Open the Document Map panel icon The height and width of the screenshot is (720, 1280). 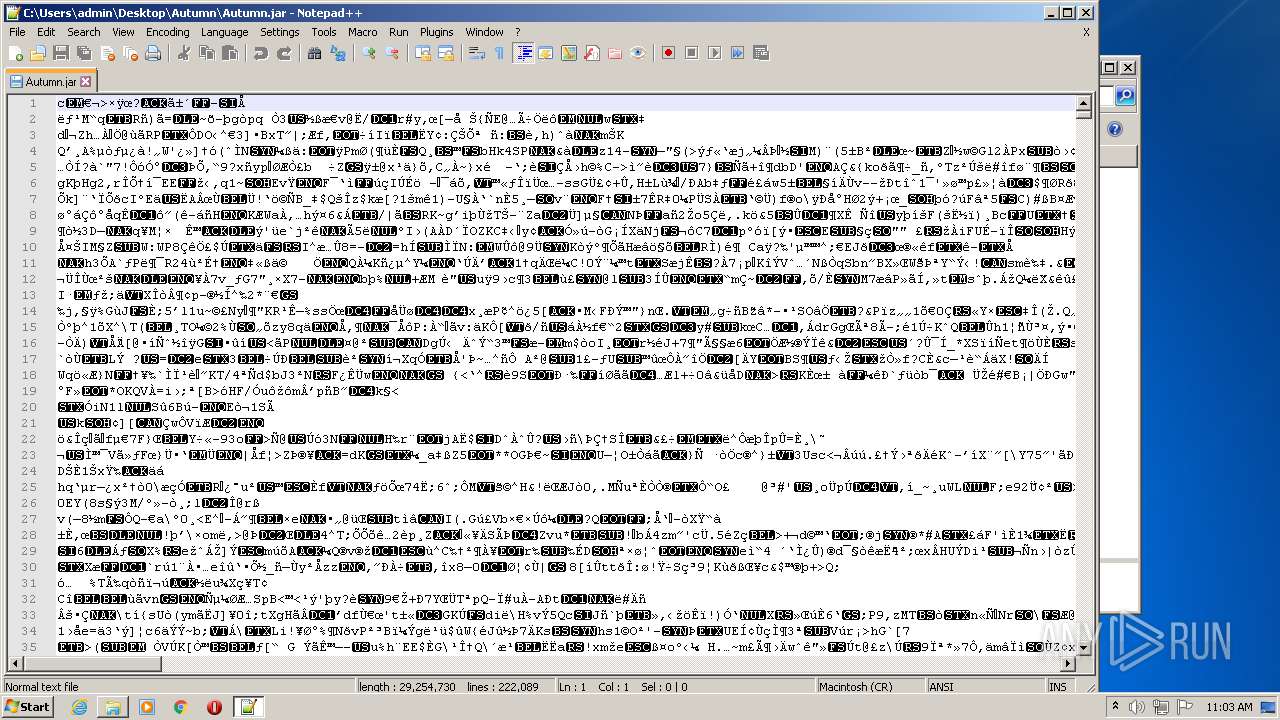click(x=569, y=53)
